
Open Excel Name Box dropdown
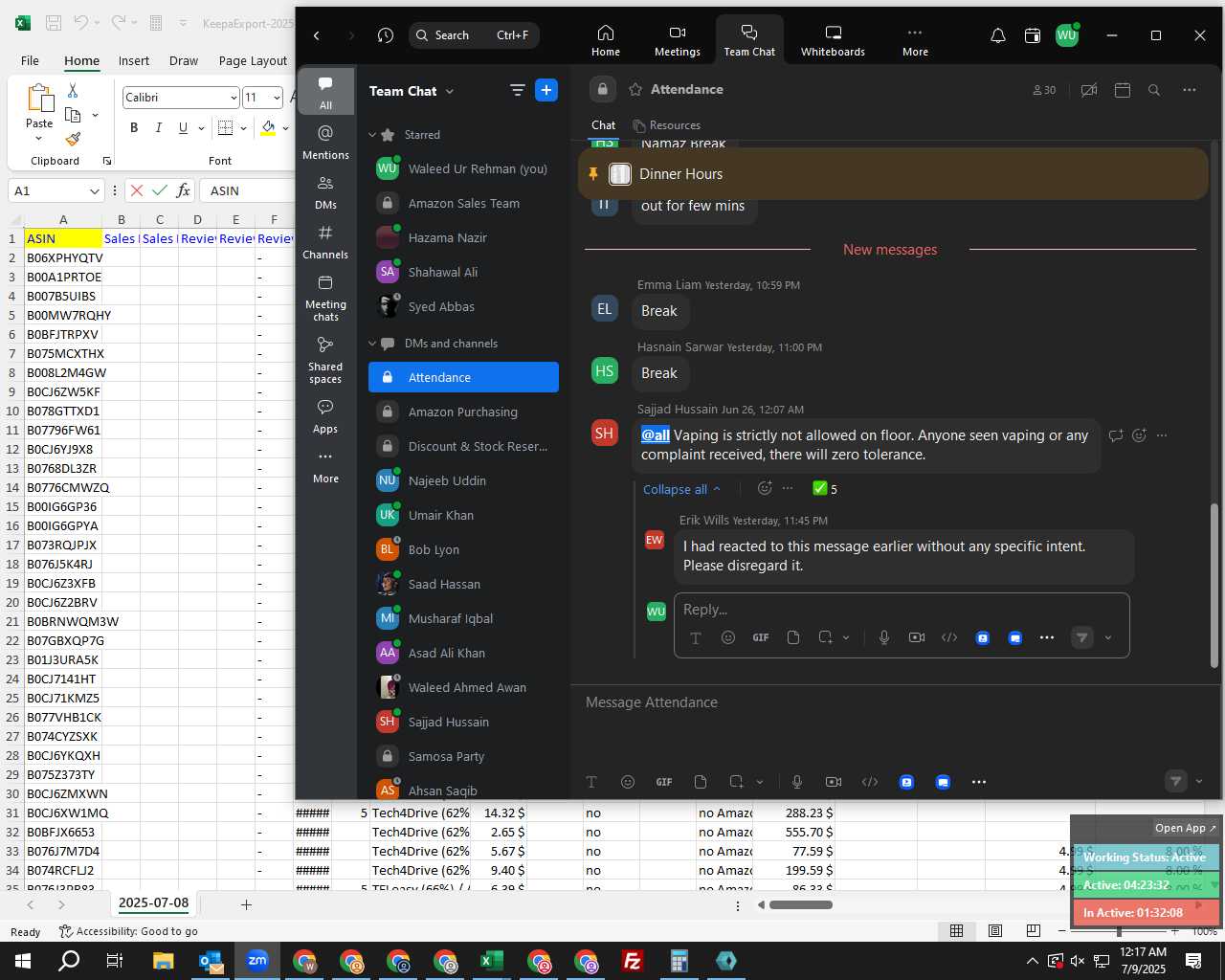click(94, 191)
